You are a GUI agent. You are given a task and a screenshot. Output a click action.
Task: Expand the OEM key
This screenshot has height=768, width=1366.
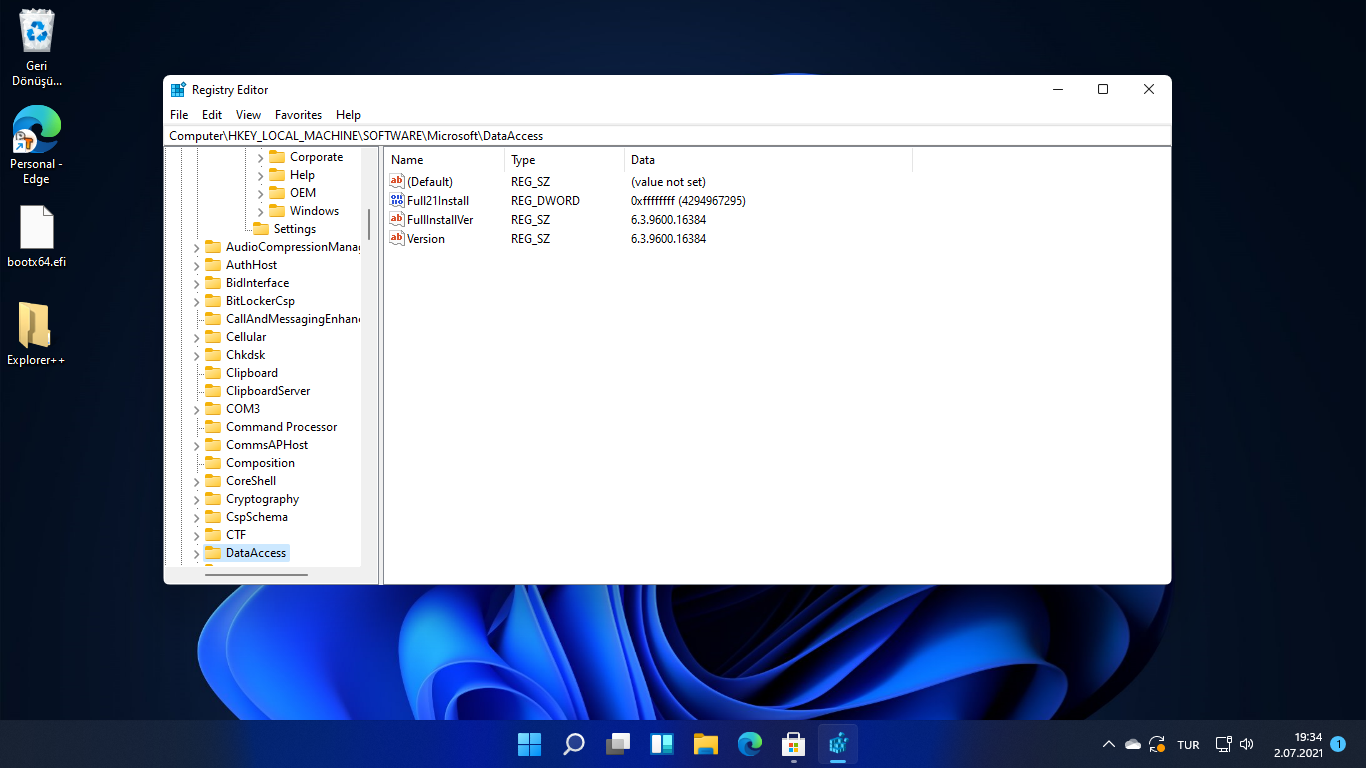tap(260, 193)
